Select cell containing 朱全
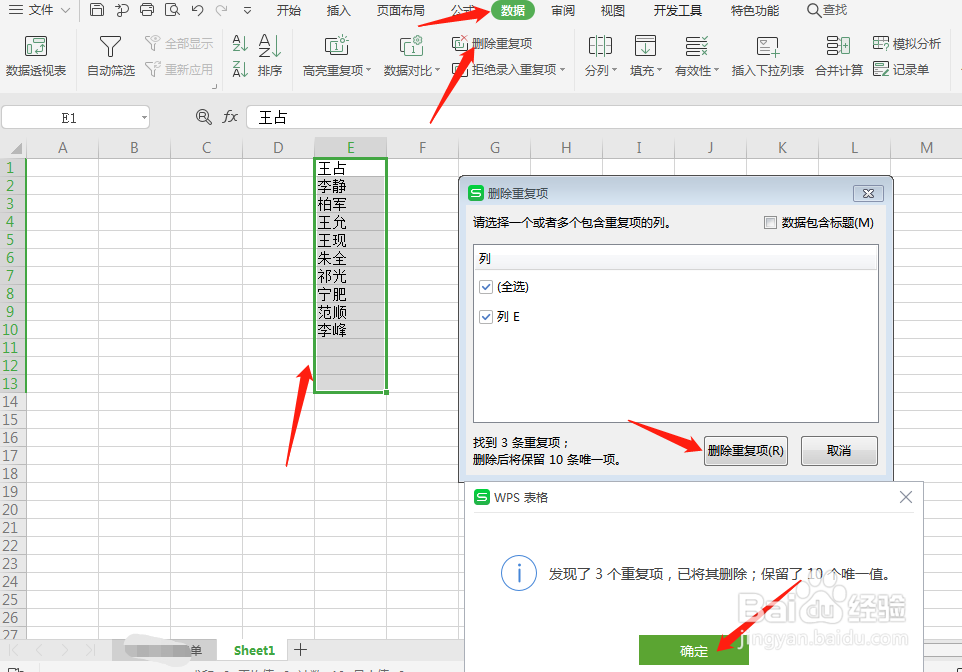The image size is (962, 672). [350, 258]
